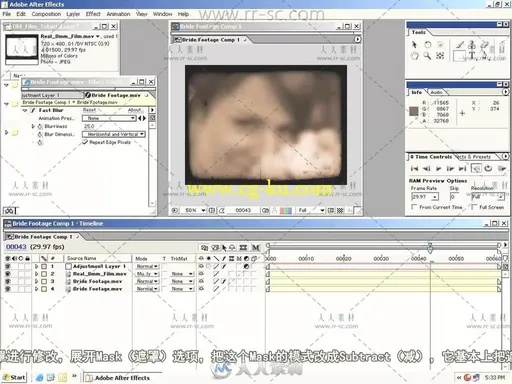The height and width of the screenshot is (384, 512).
Task: Click the Loop button in Time Controls
Action: click(x=488, y=169)
